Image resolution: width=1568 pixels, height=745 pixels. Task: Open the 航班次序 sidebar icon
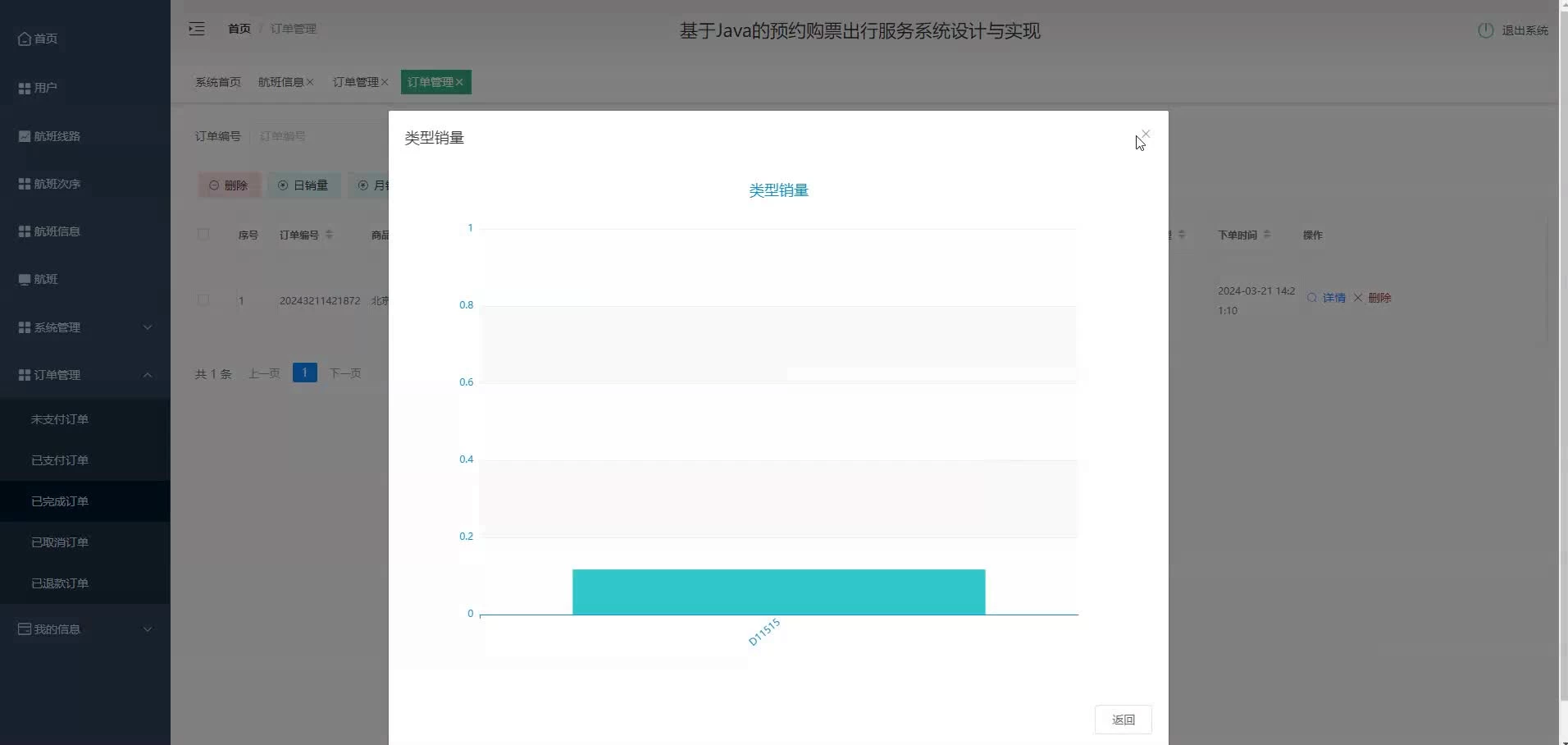click(25, 184)
